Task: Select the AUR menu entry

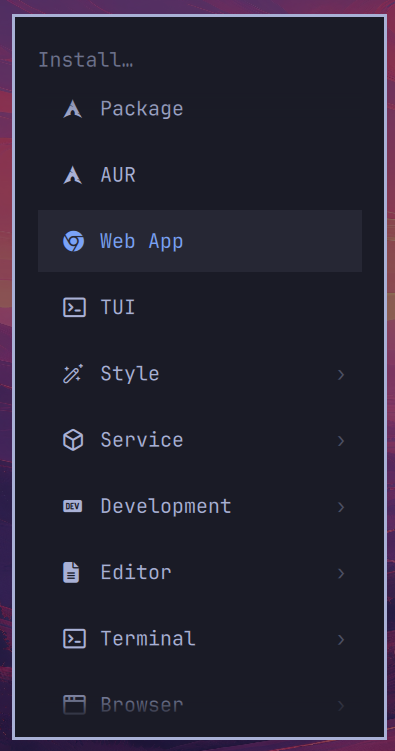Action: pos(200,175)
